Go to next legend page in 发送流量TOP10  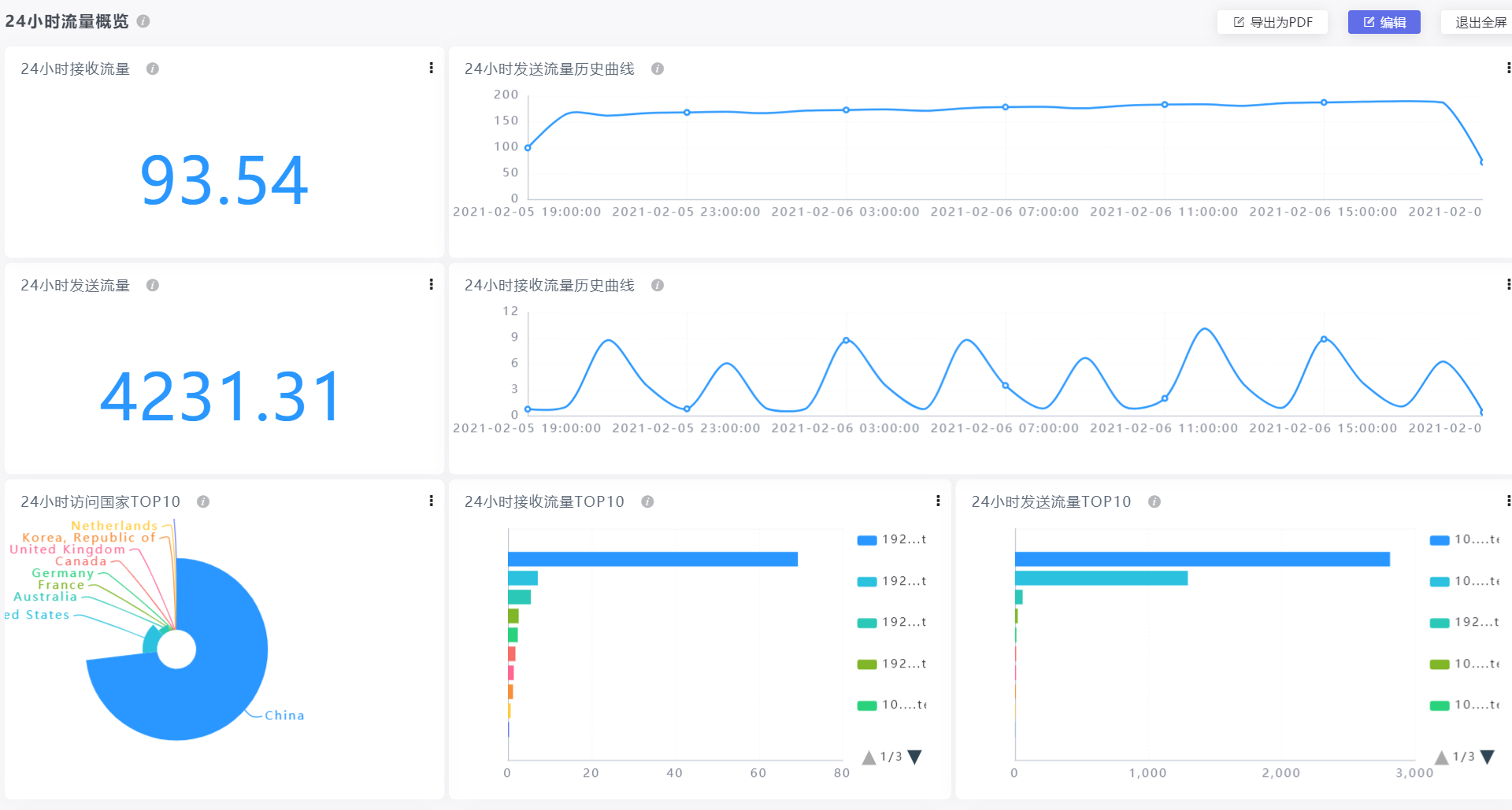1487,757
